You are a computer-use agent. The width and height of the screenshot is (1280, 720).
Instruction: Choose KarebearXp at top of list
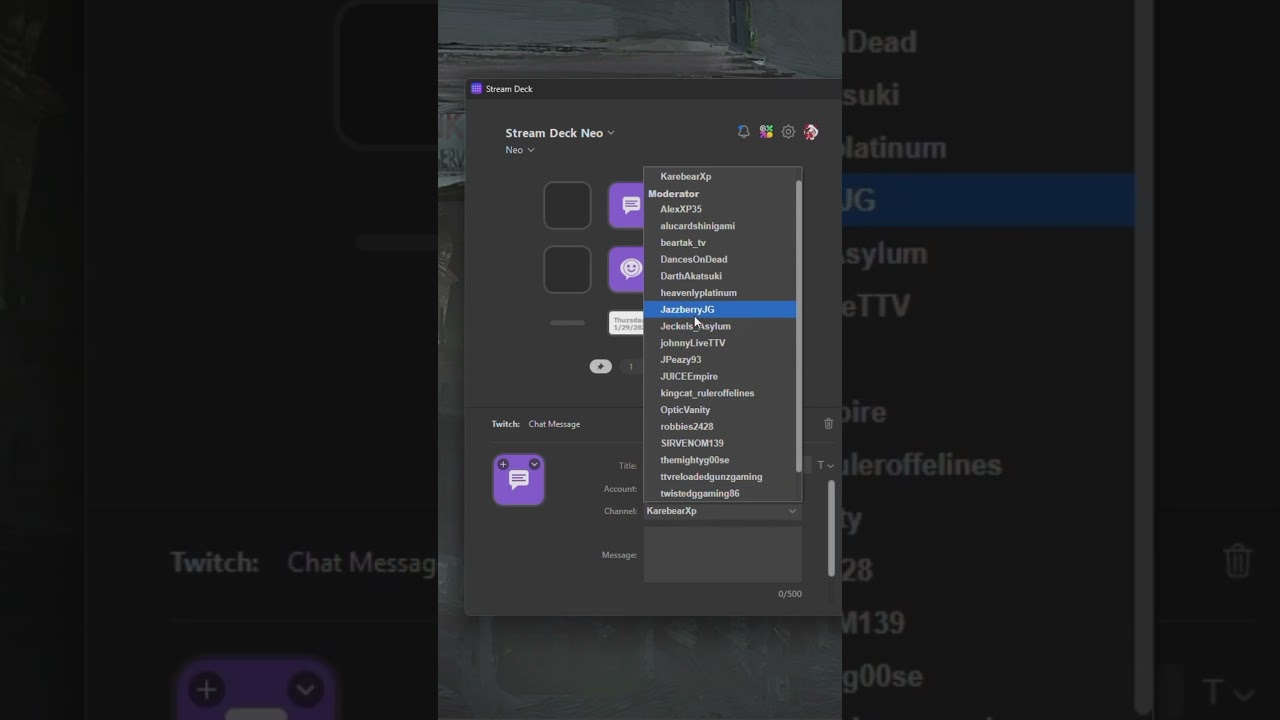pyautogui.click(x=719, y=176)
